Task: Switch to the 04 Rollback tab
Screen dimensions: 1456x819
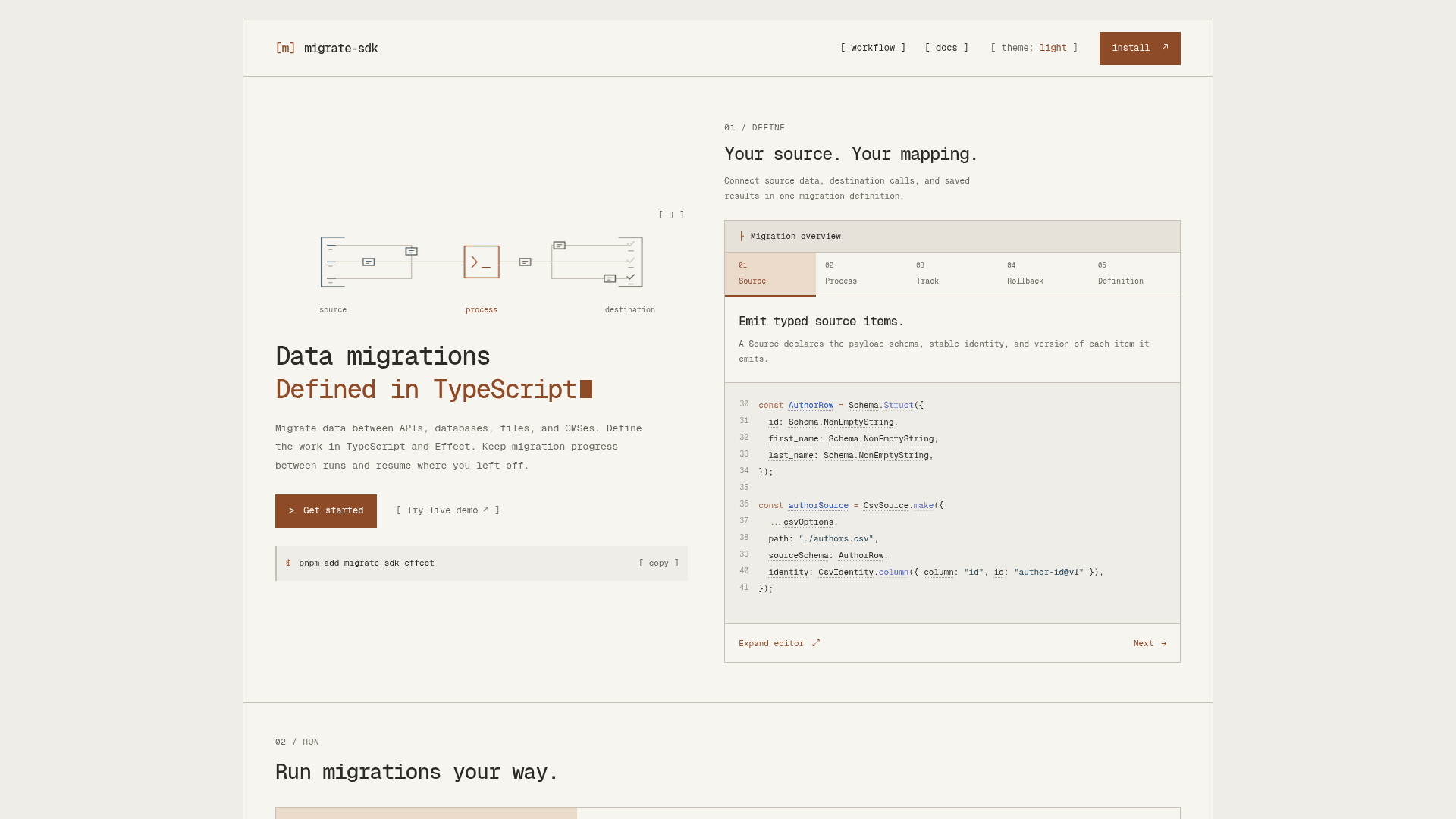Action: click(x=1043, y=274)
